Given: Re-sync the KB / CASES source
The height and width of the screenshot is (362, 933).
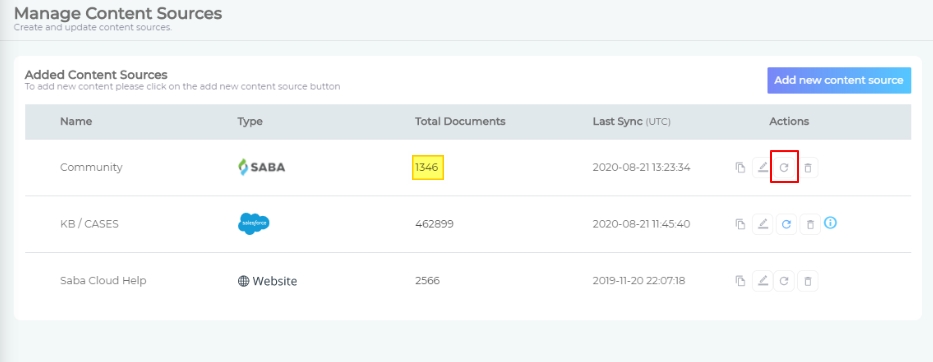Looking at the screenshot, I should pyautogui.click(x=786, y=224).
